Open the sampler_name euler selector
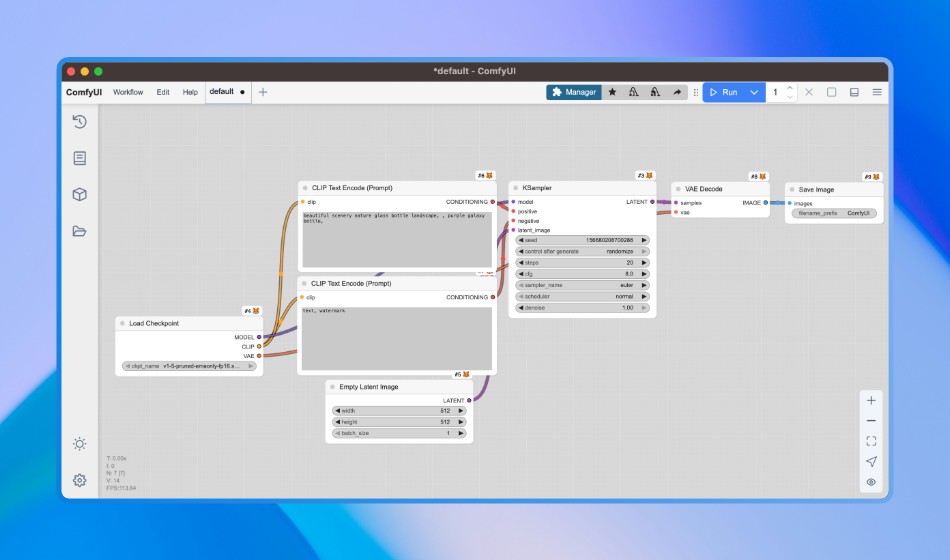The width and height of the screenshot is (950, 560). pyautogui.click(x=582, y=285)
